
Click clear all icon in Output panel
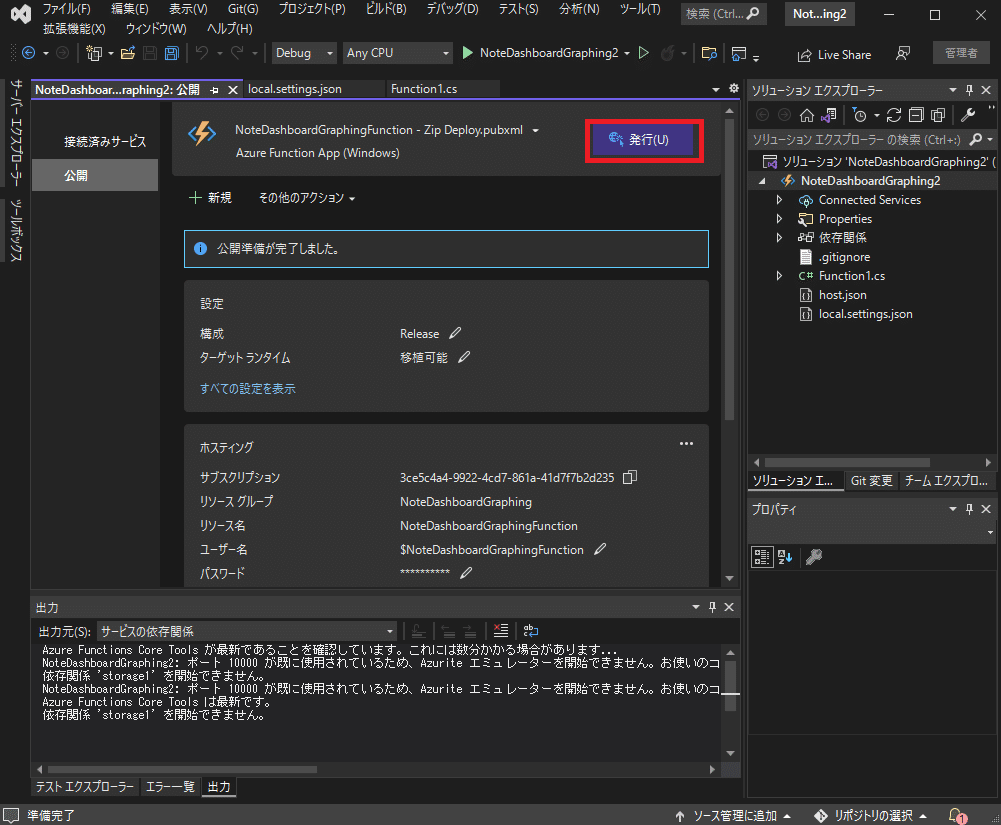click(500, 631)
